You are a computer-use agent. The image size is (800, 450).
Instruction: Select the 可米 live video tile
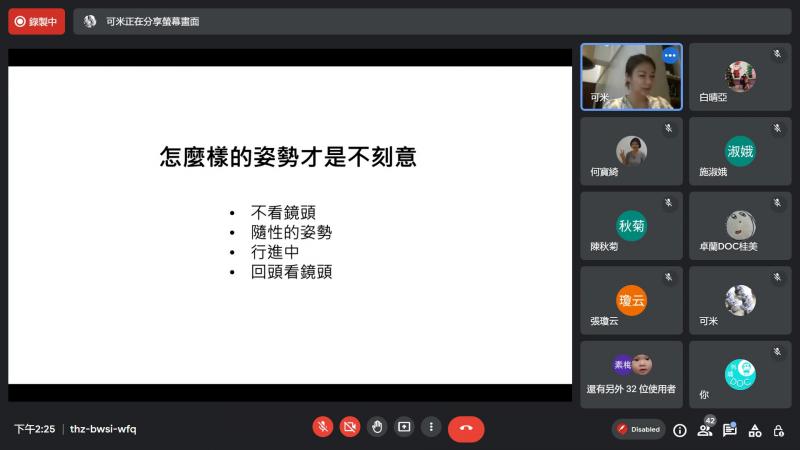[x=632, y=77]
